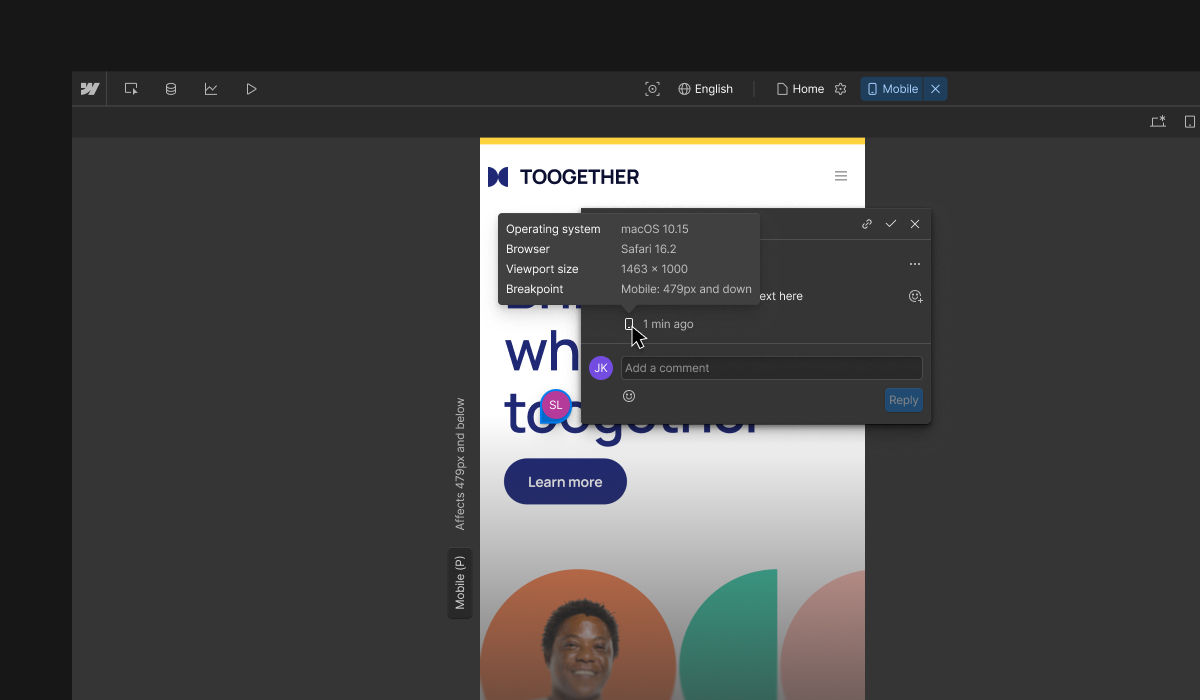Open the analytics chart icon
The width and height of the screenshot is (1200, 700).
tap(211, 88)
